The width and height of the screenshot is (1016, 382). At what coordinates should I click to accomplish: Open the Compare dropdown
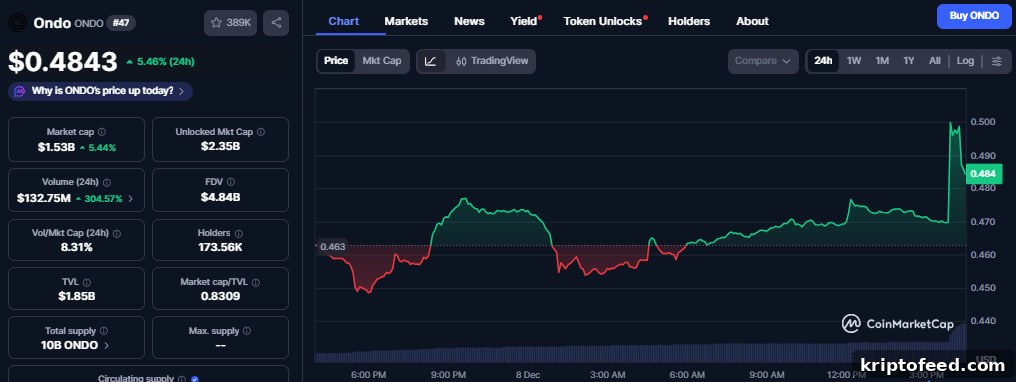click(763, 61)
